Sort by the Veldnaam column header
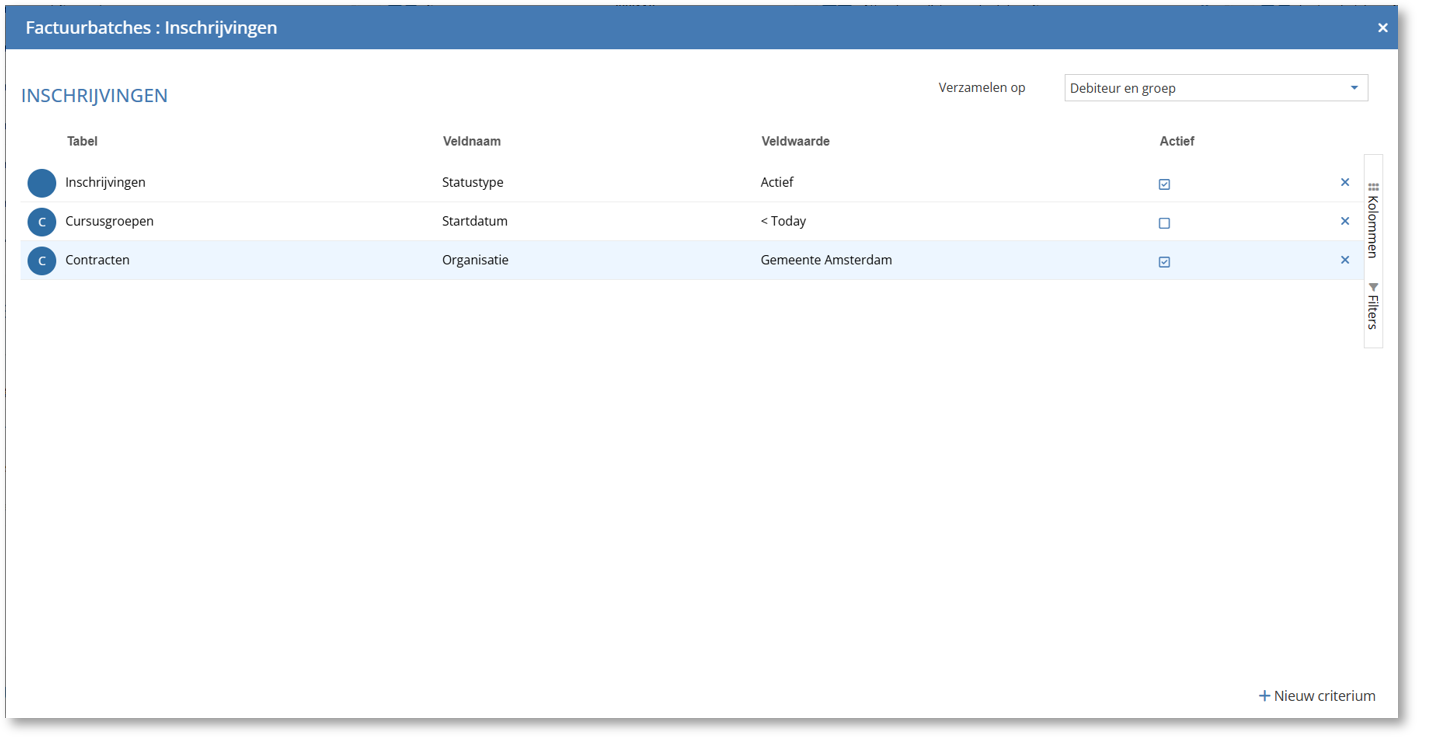The image size is (1435, 756). click(x=471, y=141)
